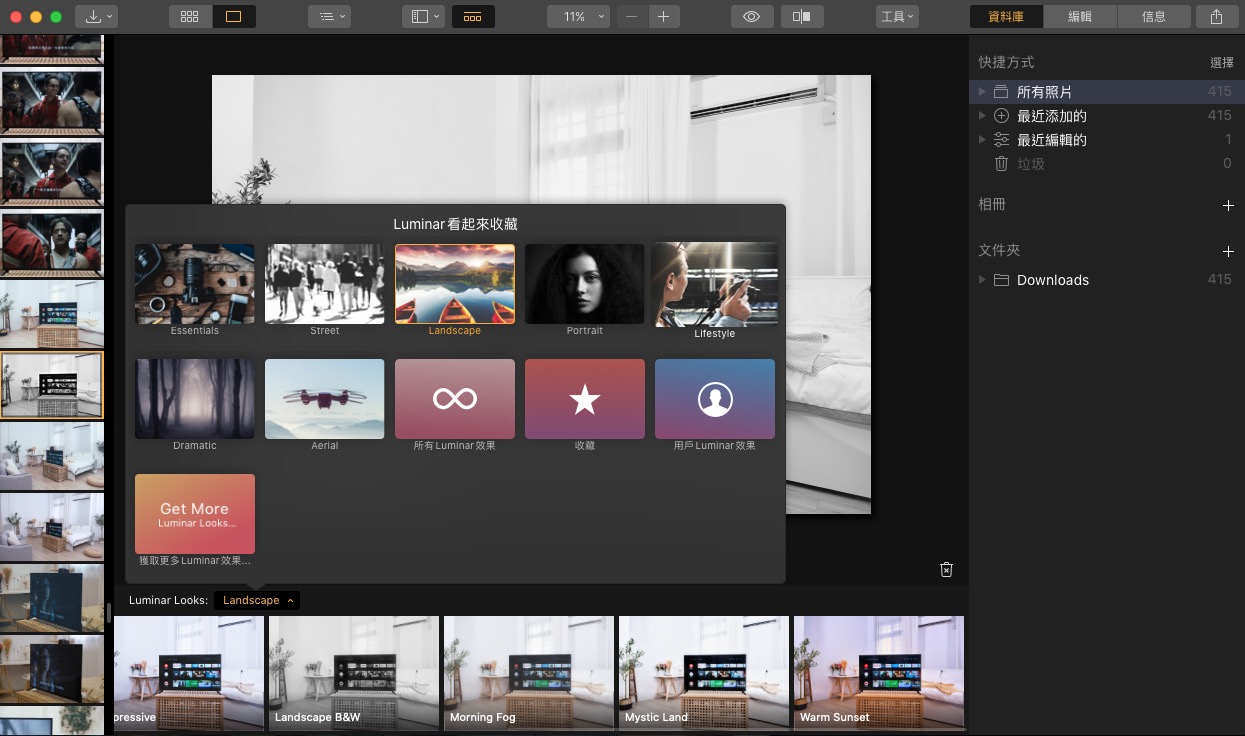The image size is (1245, 736).
Task: Open the 11% zoom level dropdown
Action: click(x=579, y=17)
